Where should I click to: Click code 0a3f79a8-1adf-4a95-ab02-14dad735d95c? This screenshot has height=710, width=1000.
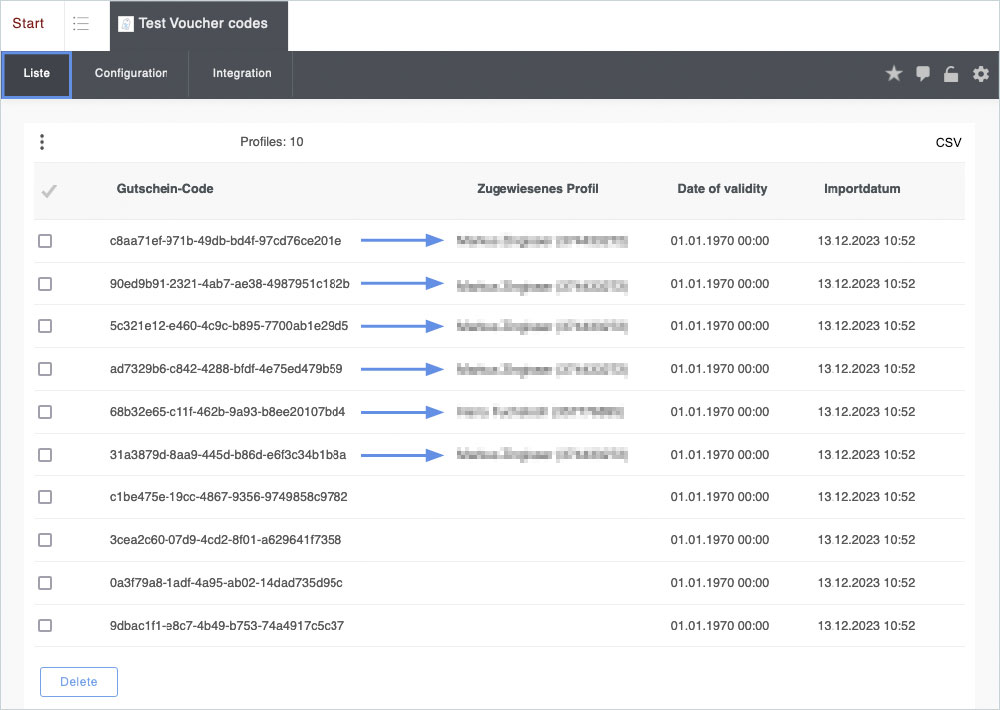coord(226,582)
